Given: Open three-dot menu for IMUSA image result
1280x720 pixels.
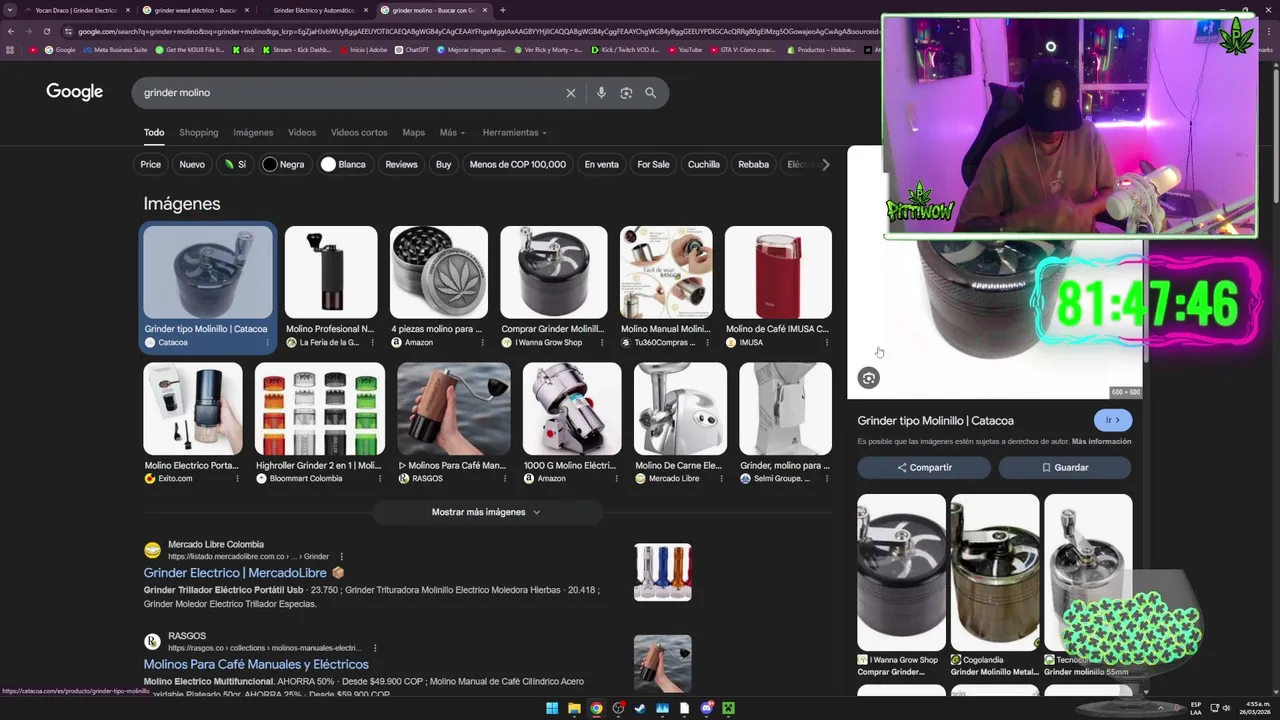Looking at the screenshot, I should tap(826, 343).
